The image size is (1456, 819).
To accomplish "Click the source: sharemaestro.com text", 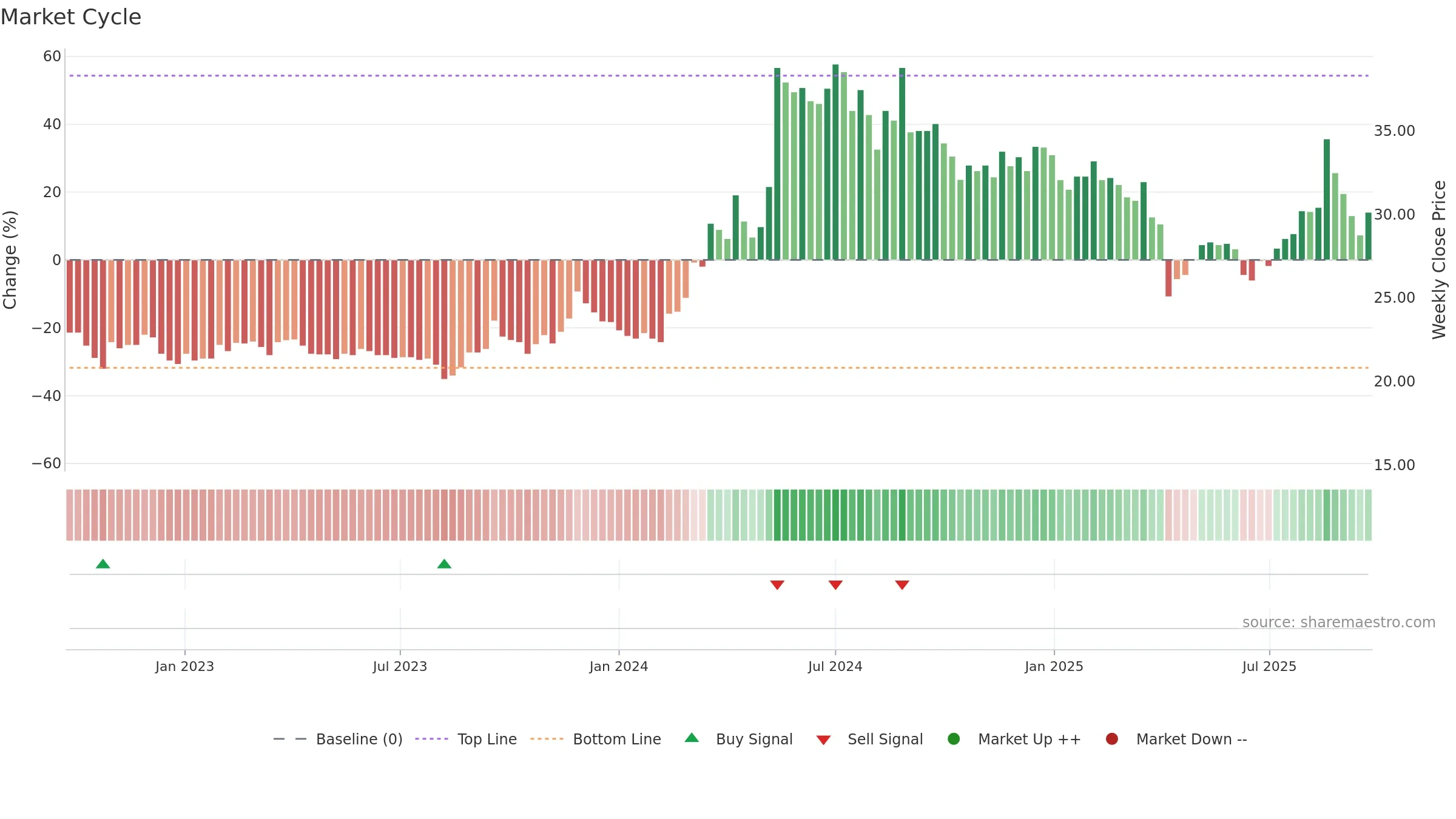I will [x=1339, y=622].
